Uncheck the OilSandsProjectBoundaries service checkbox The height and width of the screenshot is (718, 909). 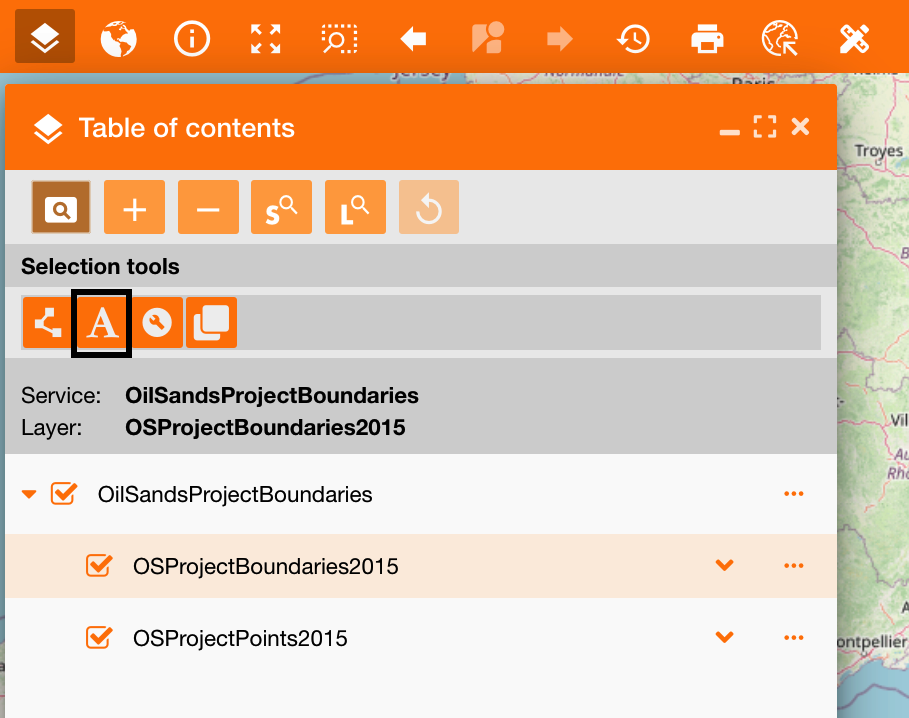click(63, 494)
